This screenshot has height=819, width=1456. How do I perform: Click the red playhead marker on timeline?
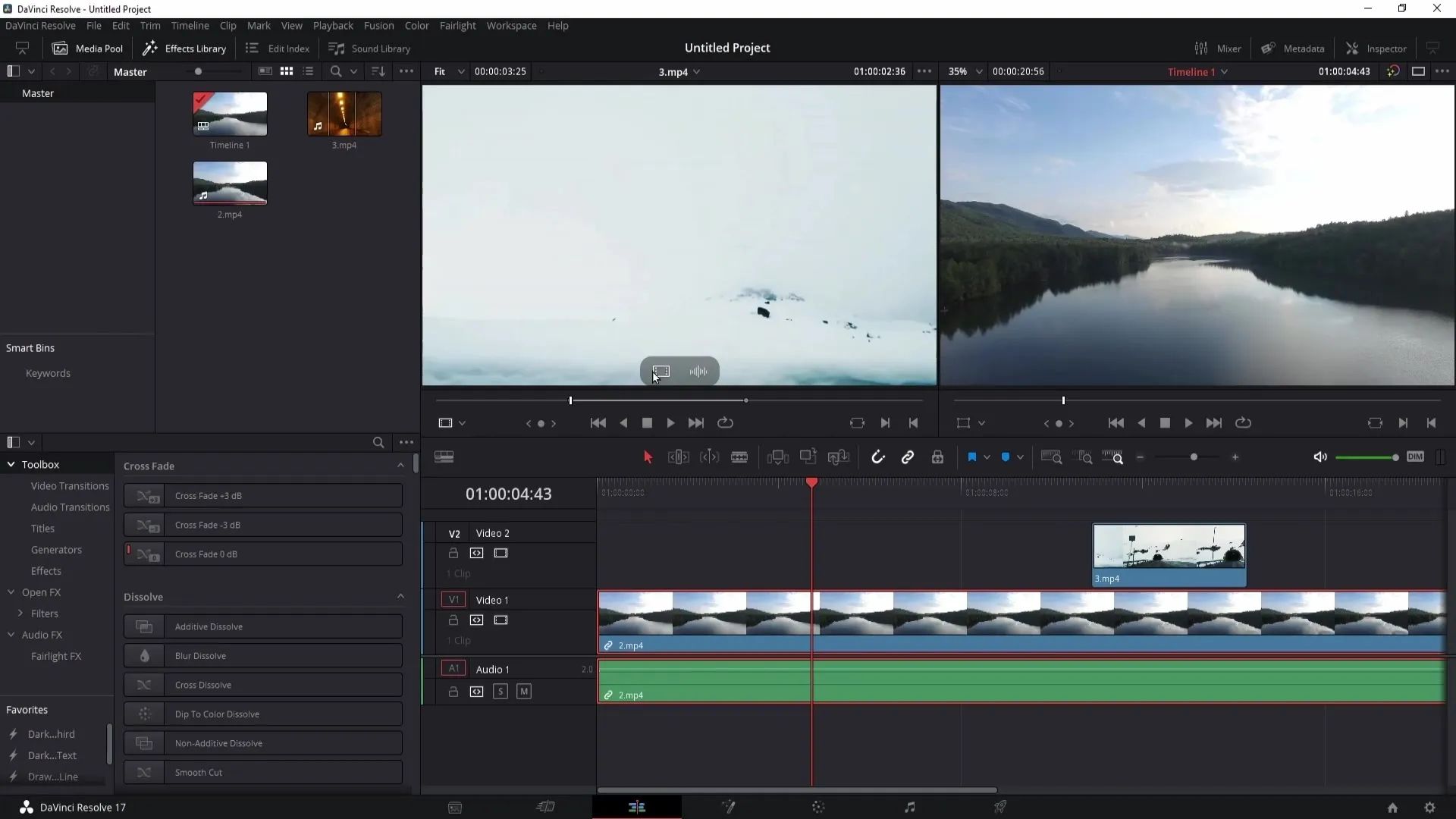[812, 484]
